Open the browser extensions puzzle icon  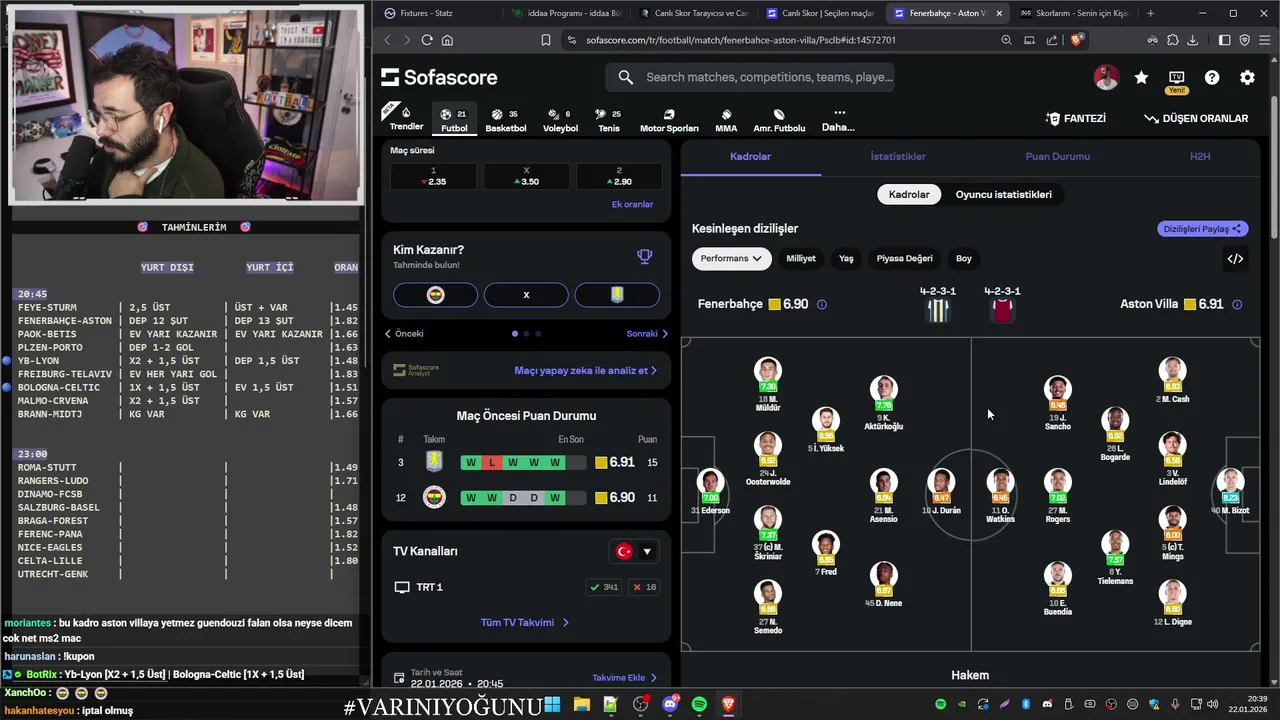pos(1172,40)
